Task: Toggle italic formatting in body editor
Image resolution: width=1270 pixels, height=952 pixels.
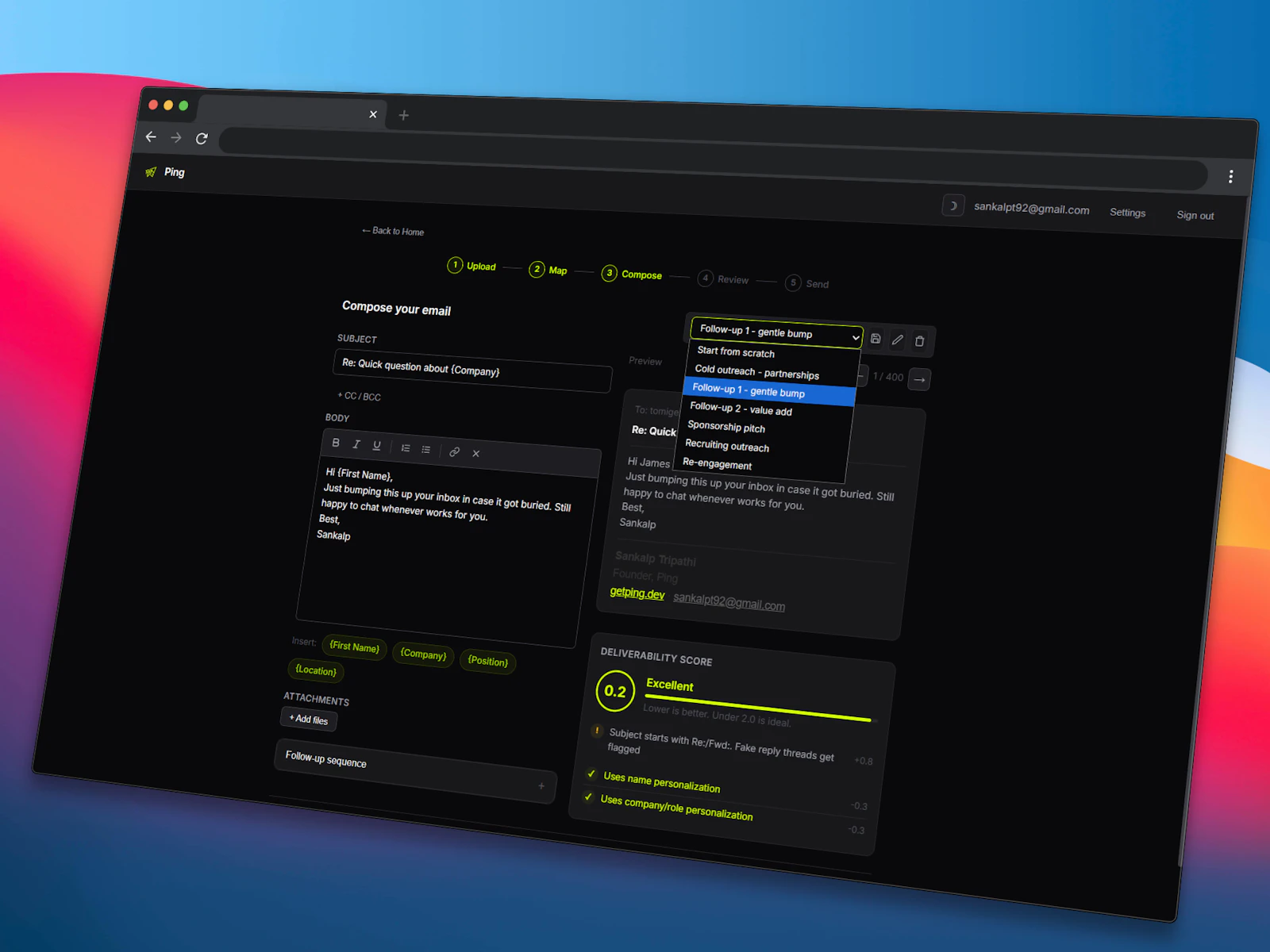Action: tap(356, 444)
